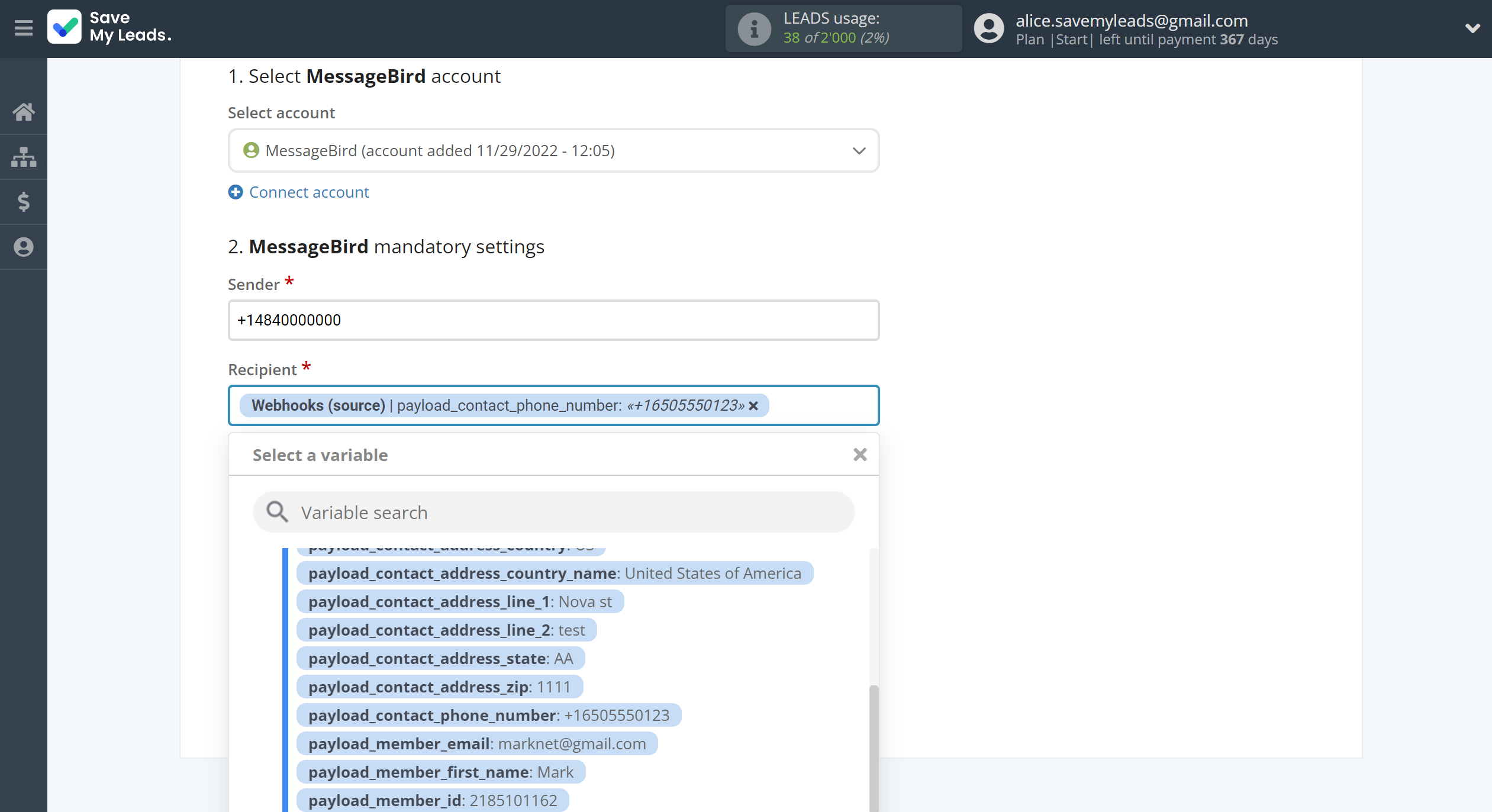Select payload_member_email variable
This screenshot has width=1492, height=812.
pos(477,744)
